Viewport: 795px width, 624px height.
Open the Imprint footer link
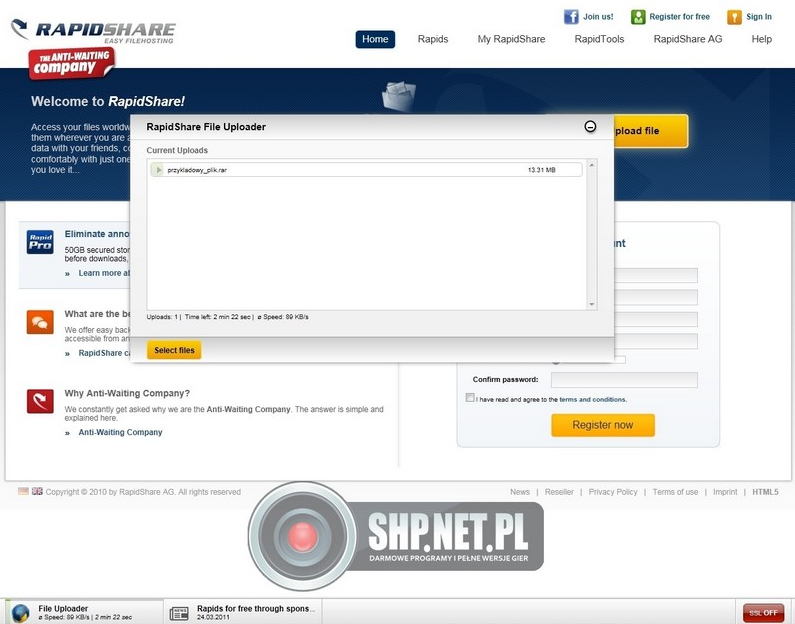(x=725, y=492)
